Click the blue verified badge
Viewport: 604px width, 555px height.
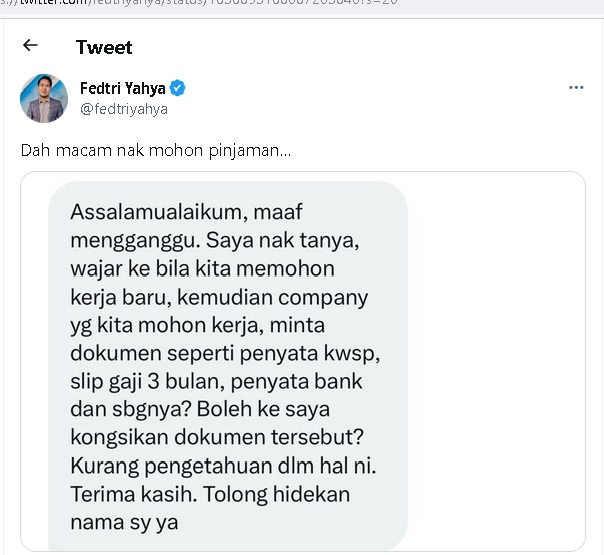pos(177,88)
